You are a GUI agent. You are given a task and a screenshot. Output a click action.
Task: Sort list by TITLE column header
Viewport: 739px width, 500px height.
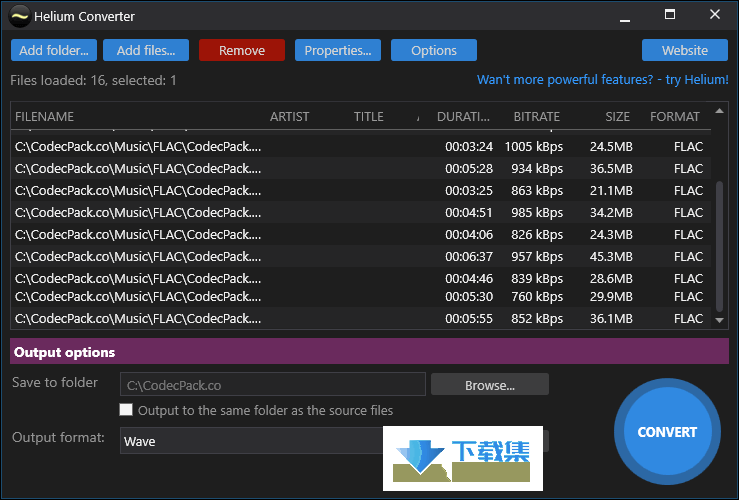[369, 116]
